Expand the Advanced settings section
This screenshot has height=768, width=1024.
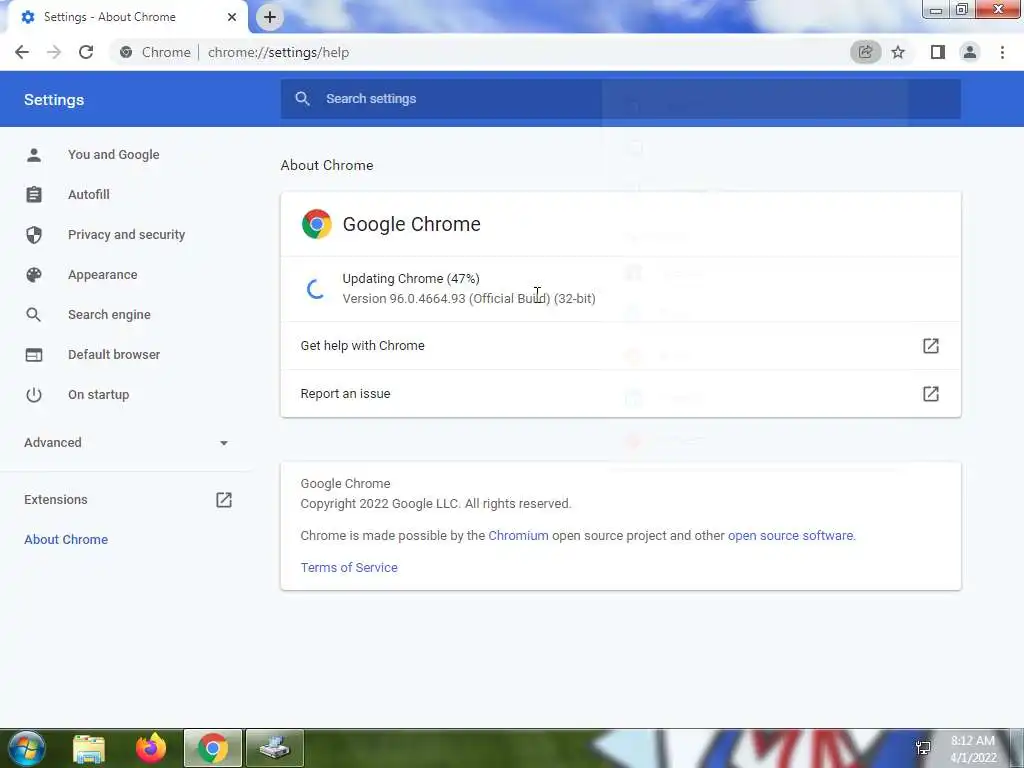126,443
